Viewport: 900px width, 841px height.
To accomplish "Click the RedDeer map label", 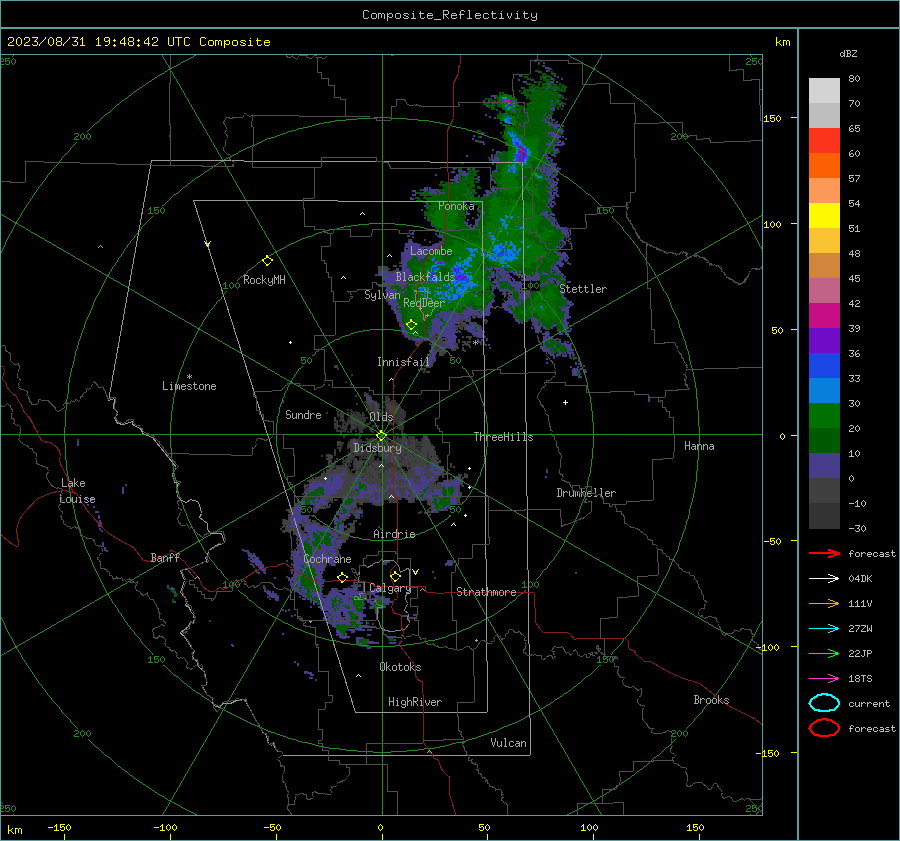I will (x=424, y=303).
